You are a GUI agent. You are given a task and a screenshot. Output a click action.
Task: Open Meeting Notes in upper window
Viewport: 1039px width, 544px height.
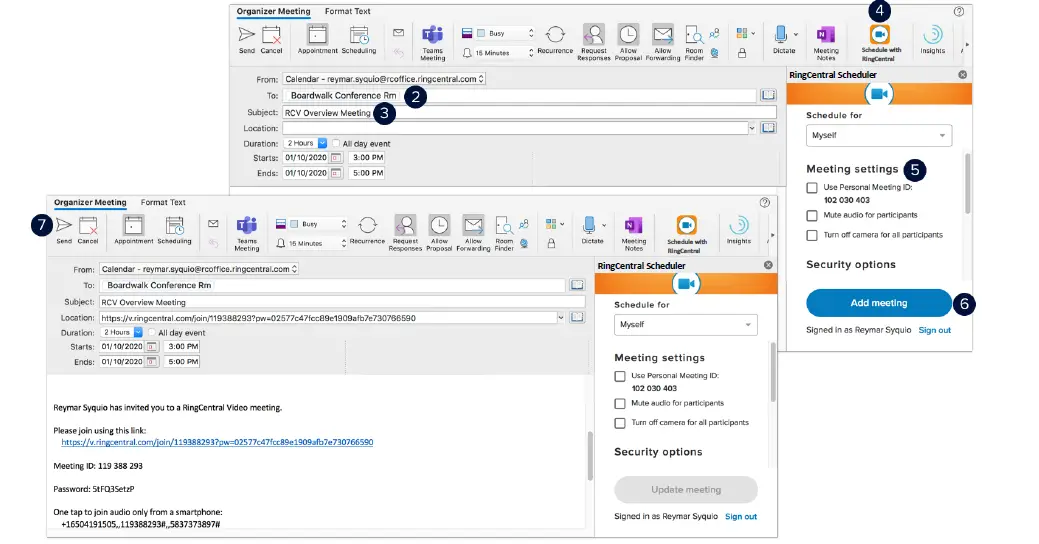pos(826,42)
